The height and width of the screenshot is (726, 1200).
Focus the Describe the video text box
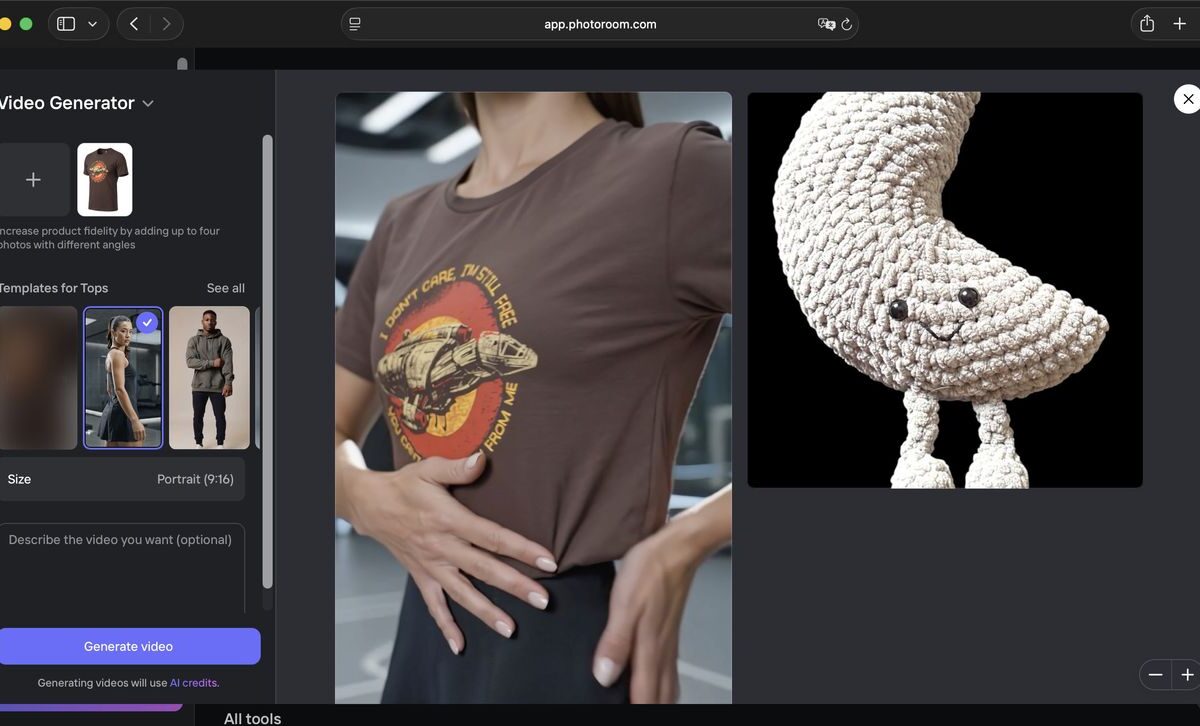pos(120,566)
